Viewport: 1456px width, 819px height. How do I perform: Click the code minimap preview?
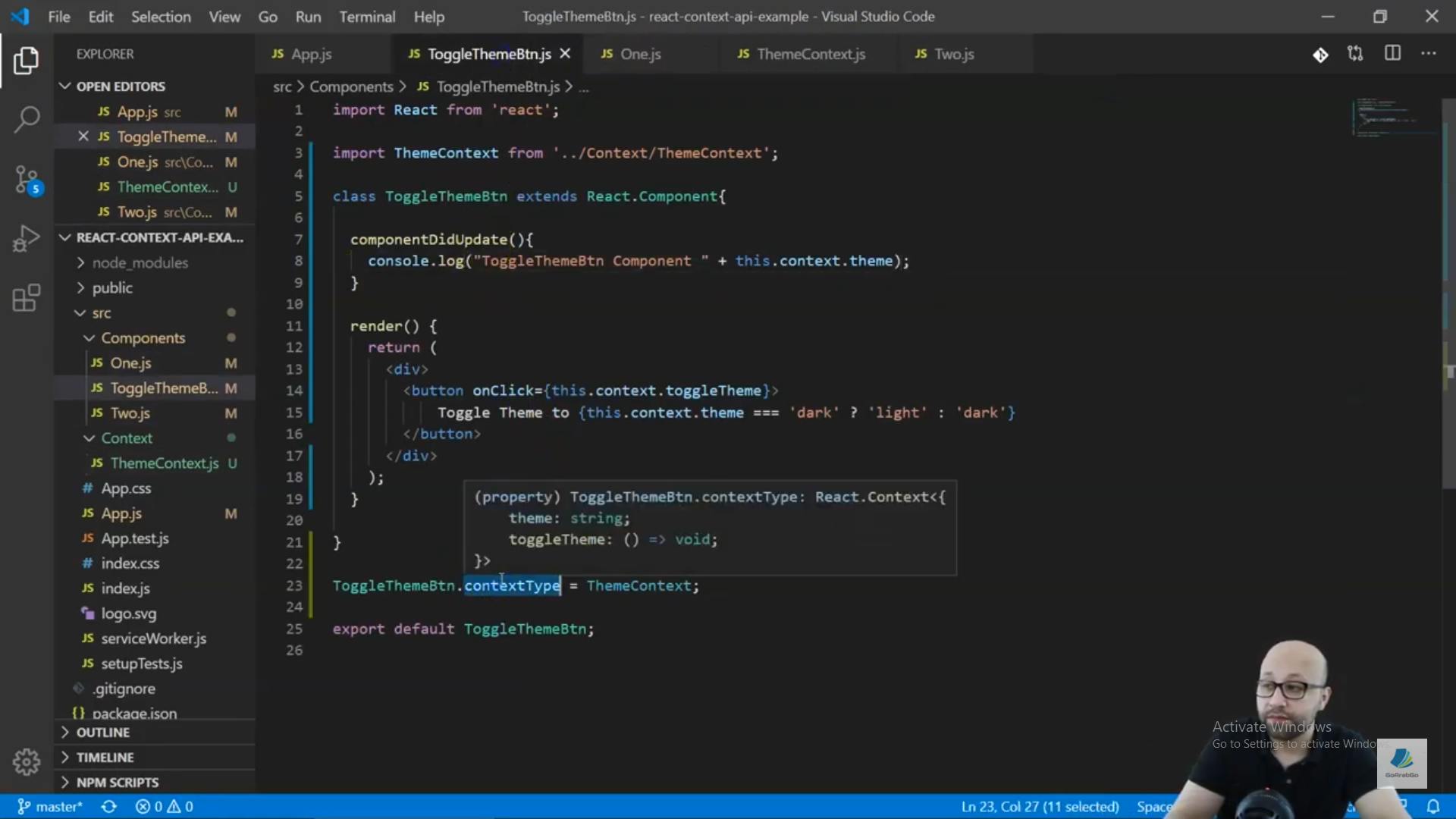1394,118
